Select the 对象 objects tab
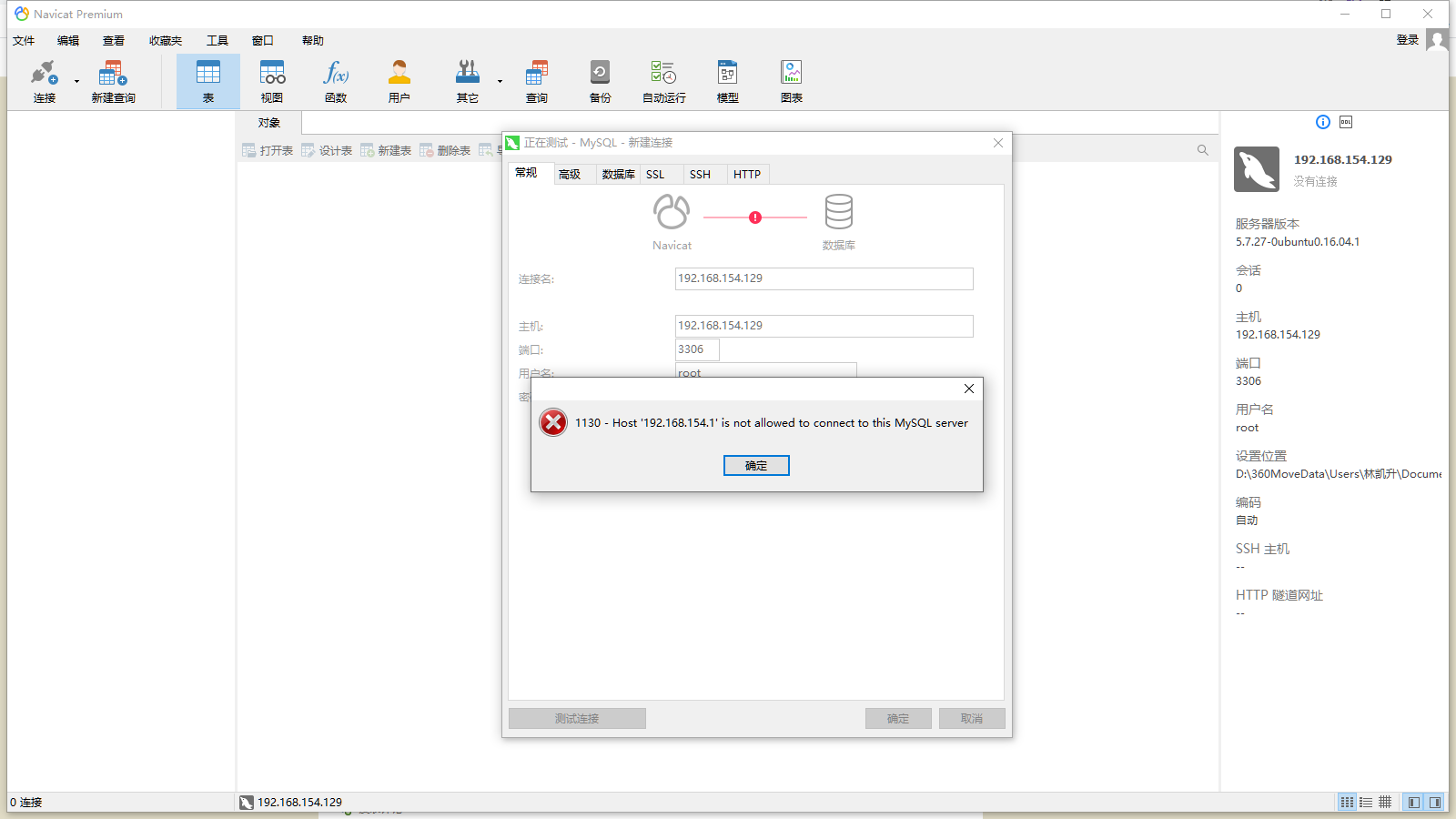 269,123
